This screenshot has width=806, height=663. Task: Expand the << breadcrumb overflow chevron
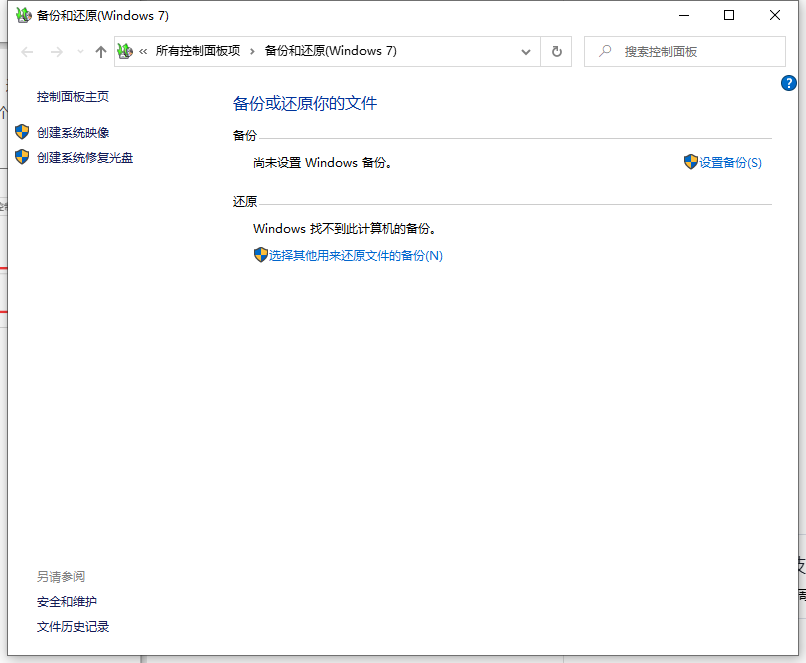click(x=144, y=51)
